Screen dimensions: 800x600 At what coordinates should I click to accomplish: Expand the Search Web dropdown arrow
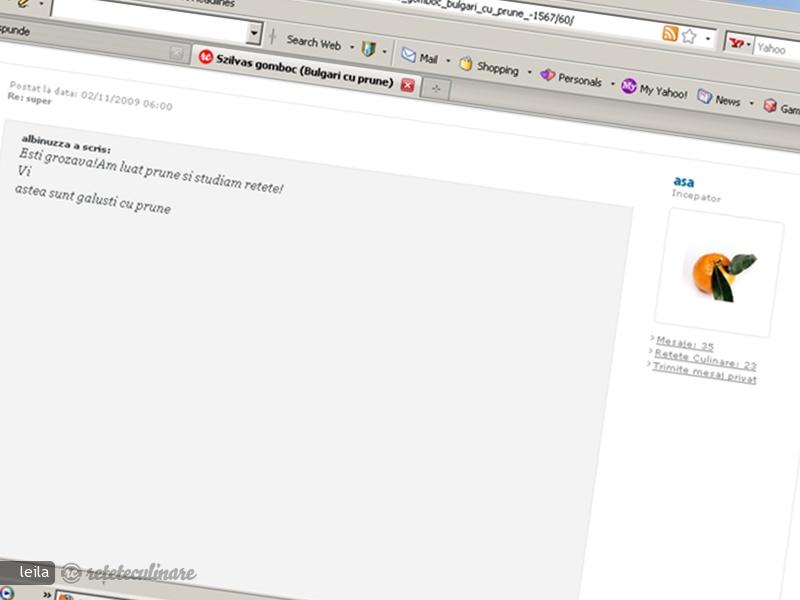click(x=352, y=47)
